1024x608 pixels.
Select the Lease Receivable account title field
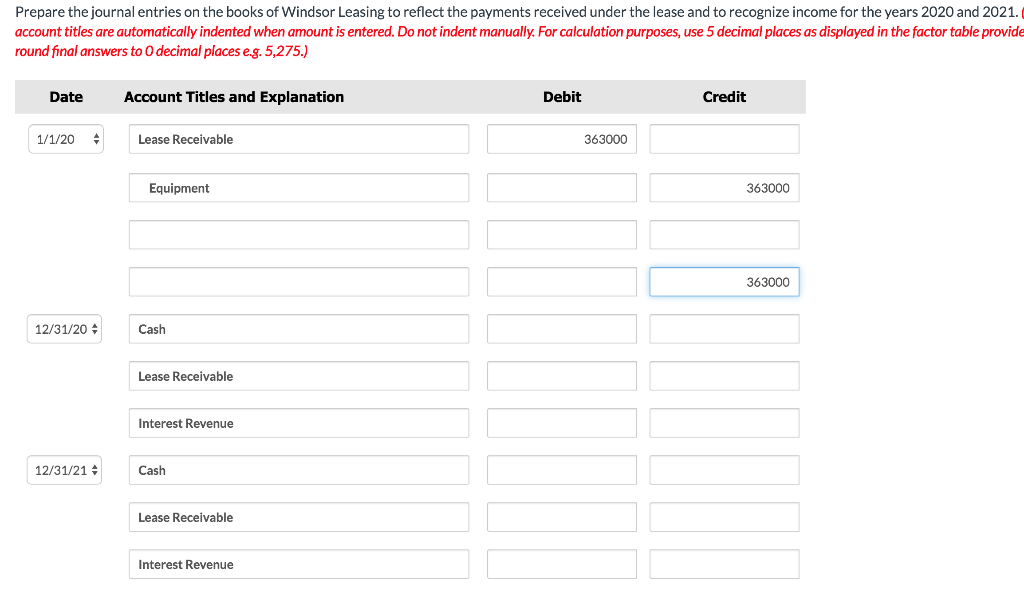pos(298,139)
